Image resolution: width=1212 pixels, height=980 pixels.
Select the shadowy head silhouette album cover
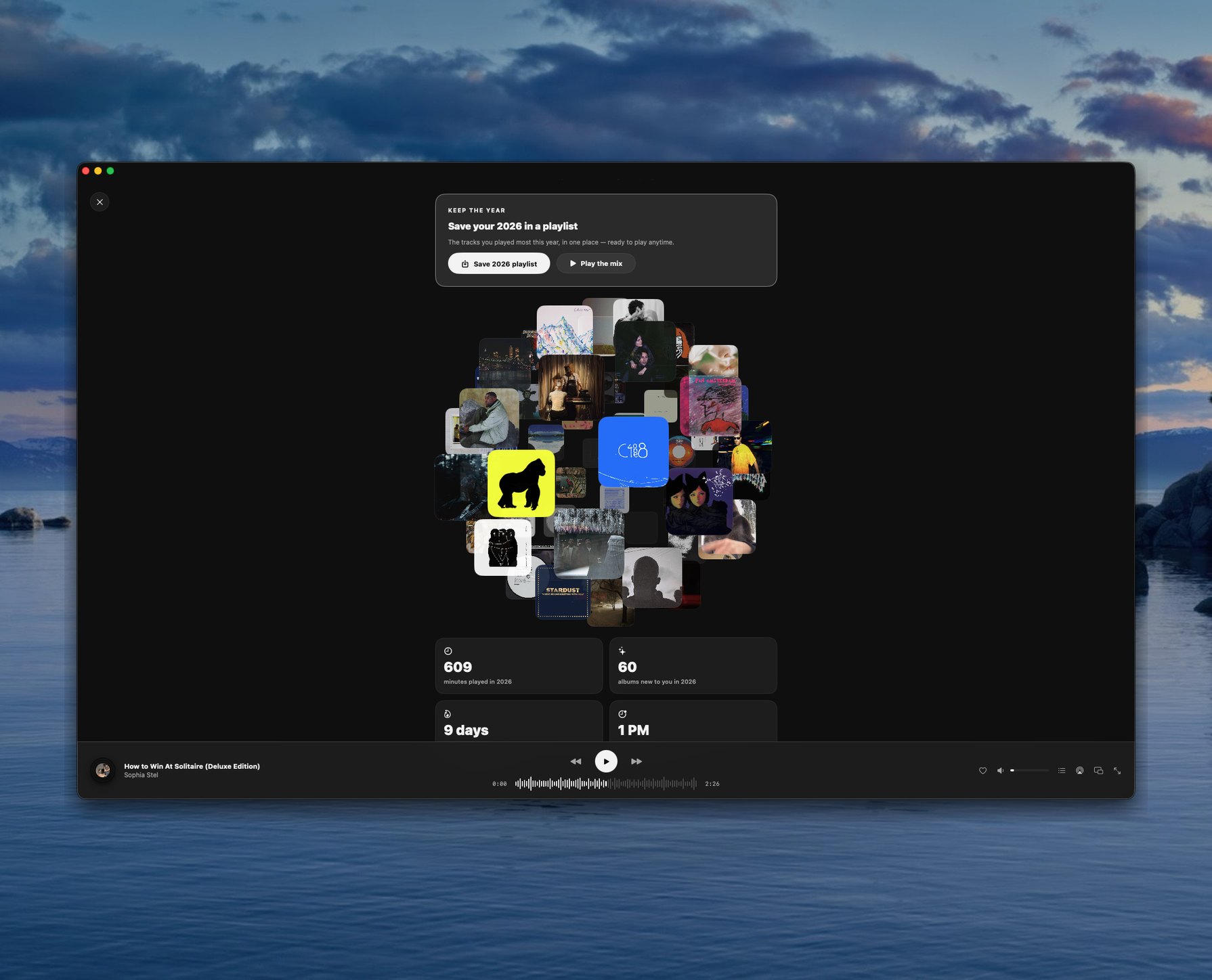coord(652,577)
